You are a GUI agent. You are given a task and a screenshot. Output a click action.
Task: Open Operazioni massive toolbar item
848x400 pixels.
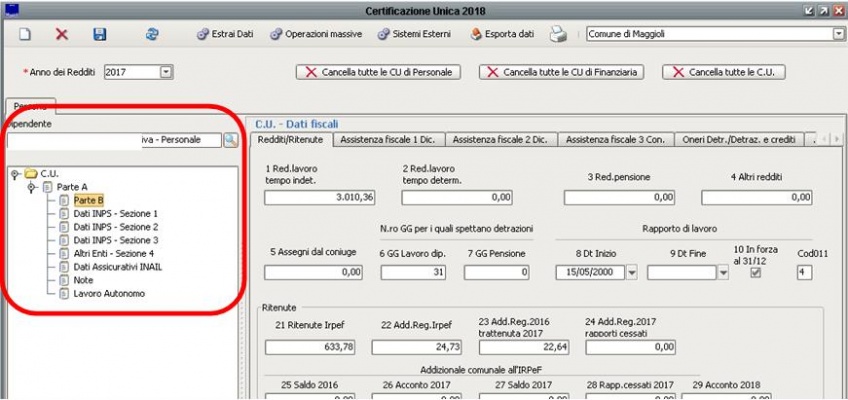pos(316,34)
